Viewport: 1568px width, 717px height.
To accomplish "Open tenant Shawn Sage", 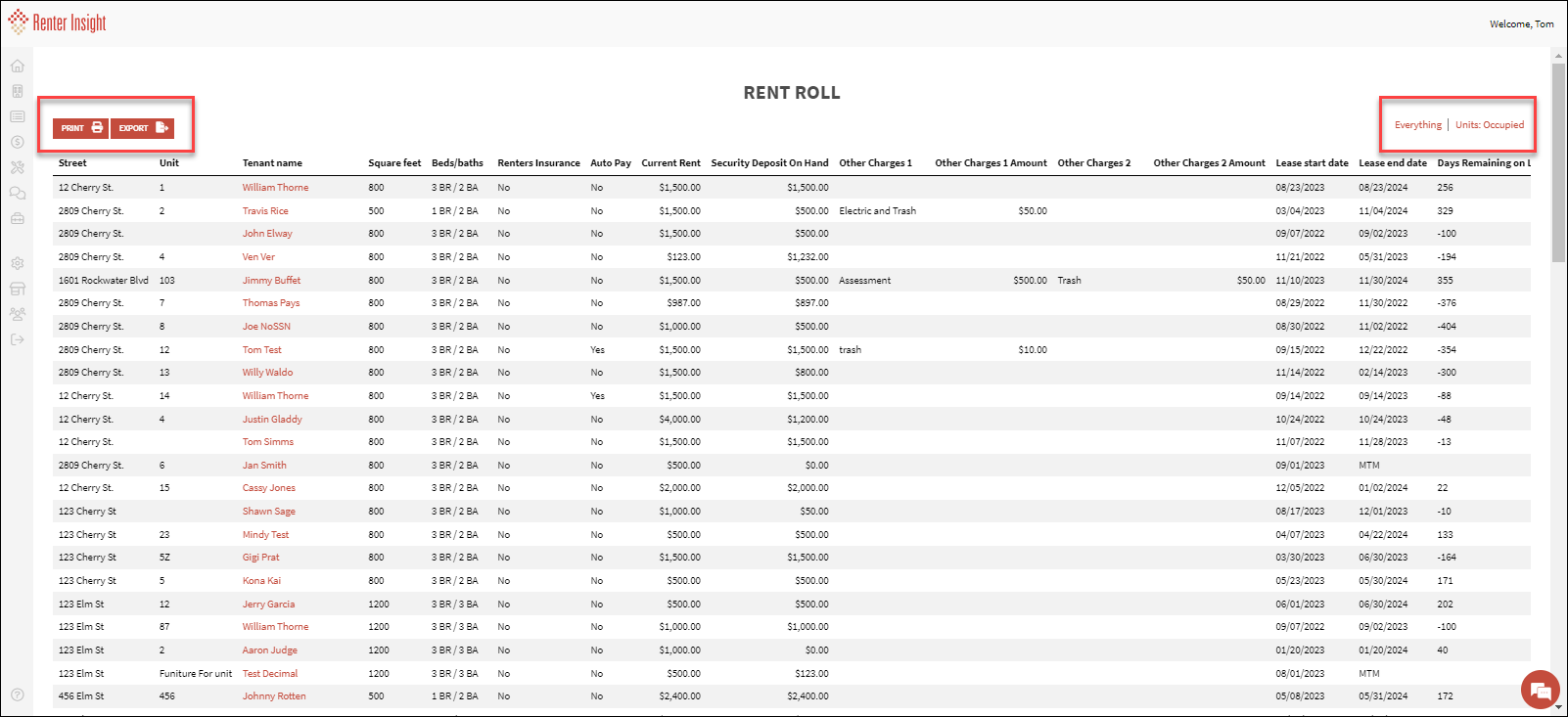I will tap(268, 511).
